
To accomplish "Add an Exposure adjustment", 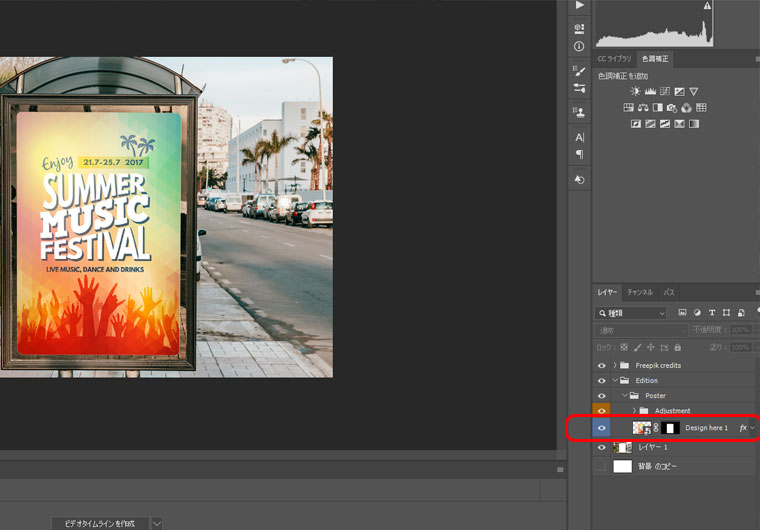I will [680, 91].
